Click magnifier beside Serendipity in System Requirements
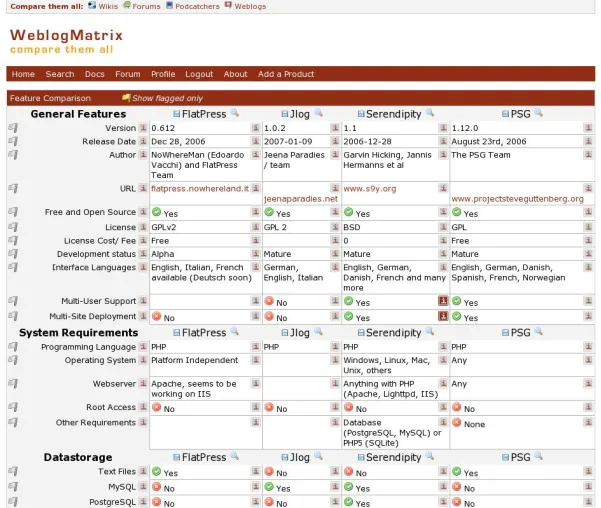601x508 pixels. coord(430,332)
